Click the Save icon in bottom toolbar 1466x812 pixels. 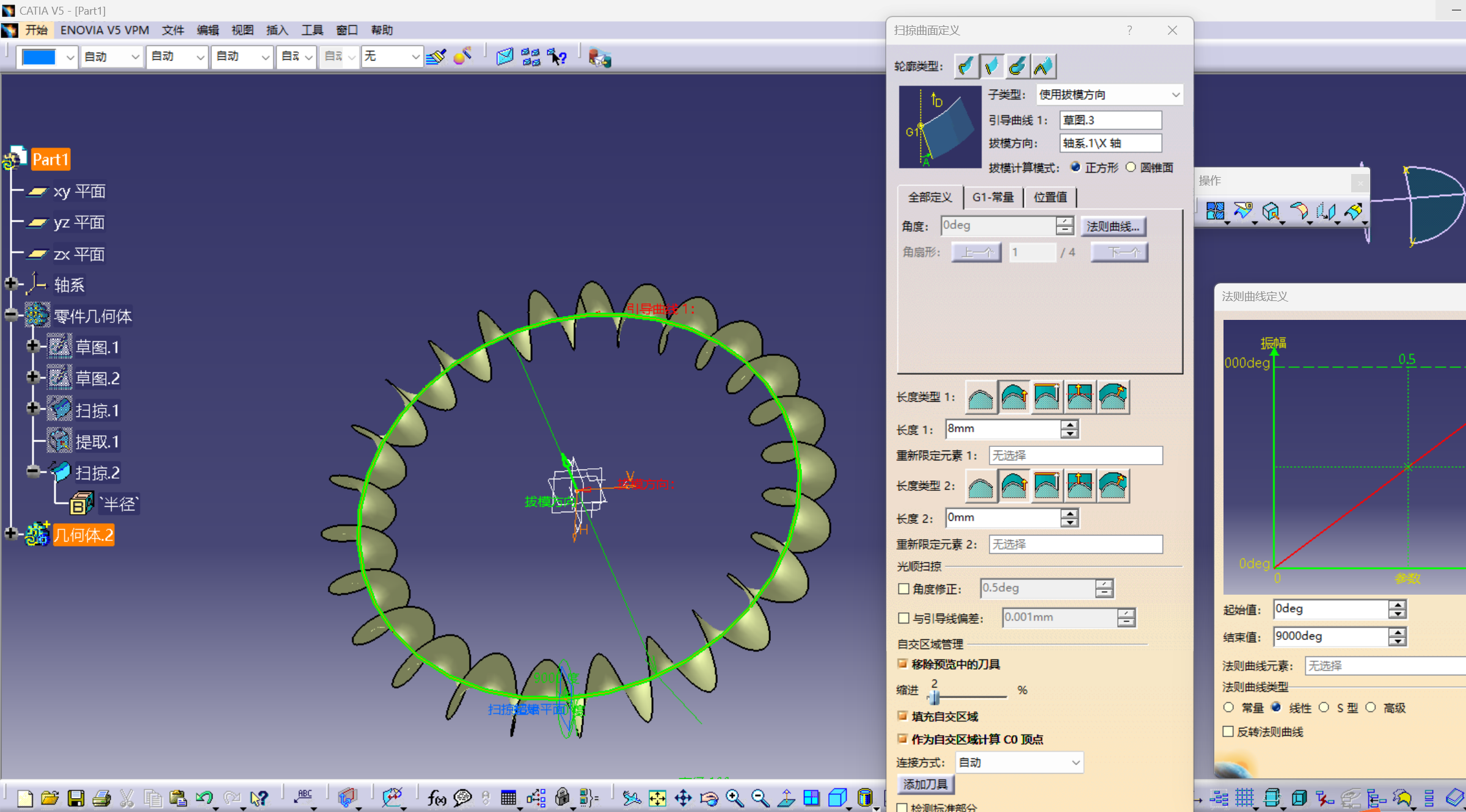(76, 798)
